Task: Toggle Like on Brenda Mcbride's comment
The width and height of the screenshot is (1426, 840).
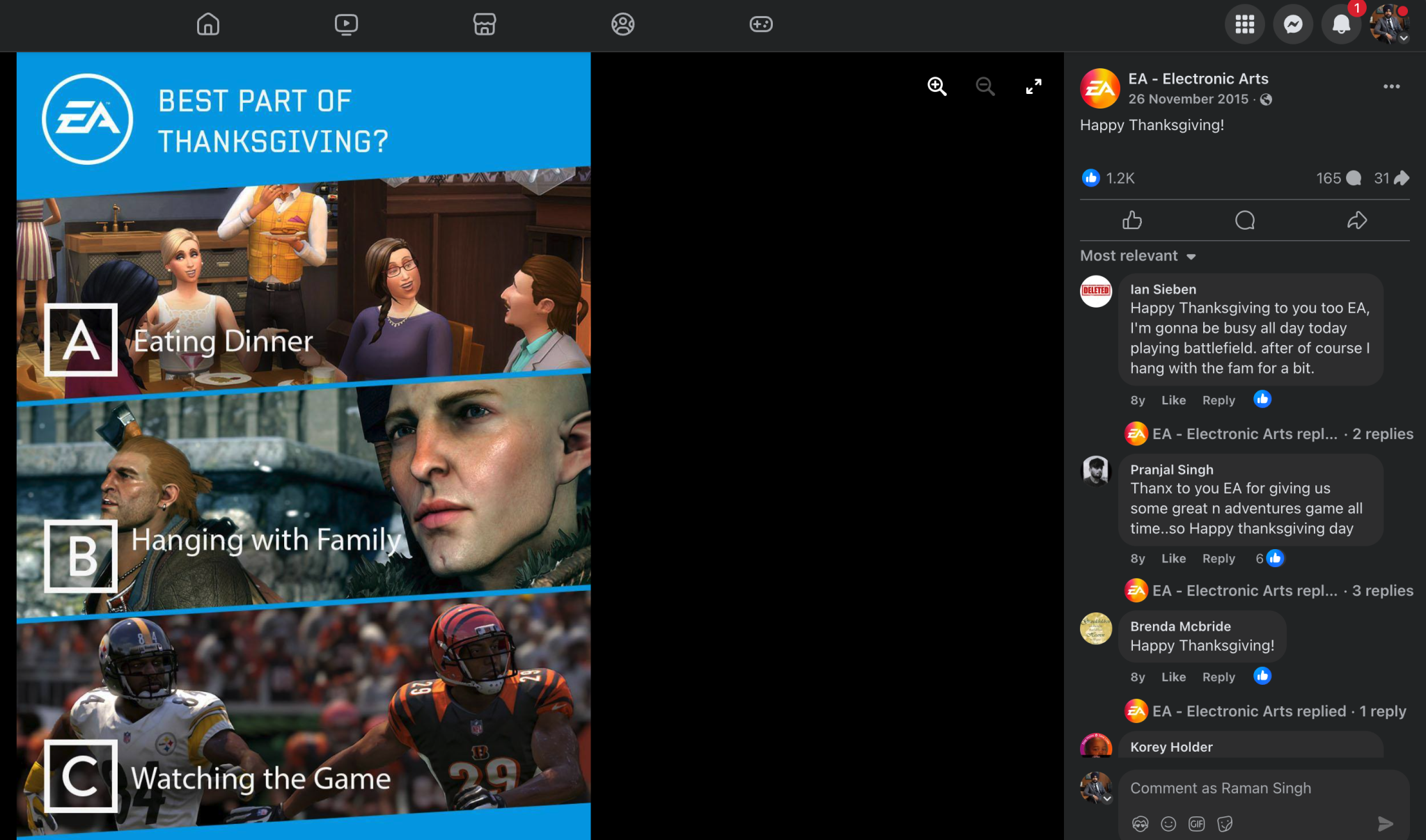Action: point(1173,677)
